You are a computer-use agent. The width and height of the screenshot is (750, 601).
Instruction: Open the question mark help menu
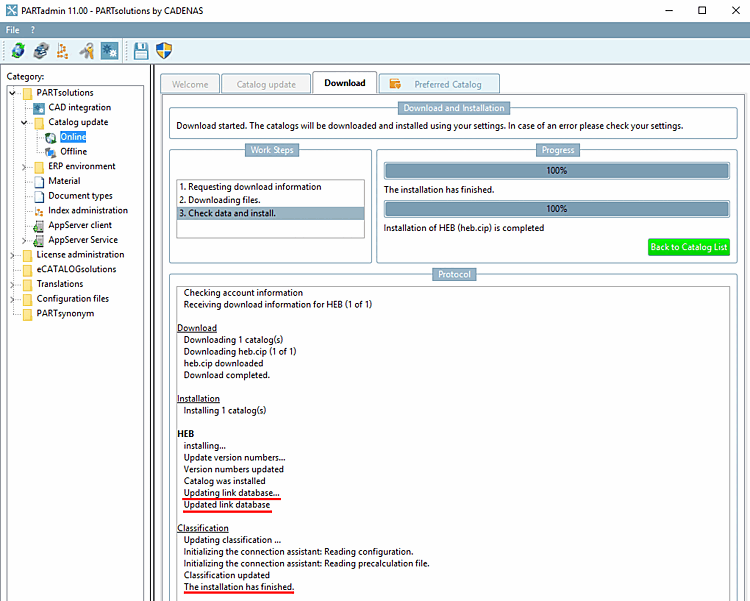(x=33, y=30)
